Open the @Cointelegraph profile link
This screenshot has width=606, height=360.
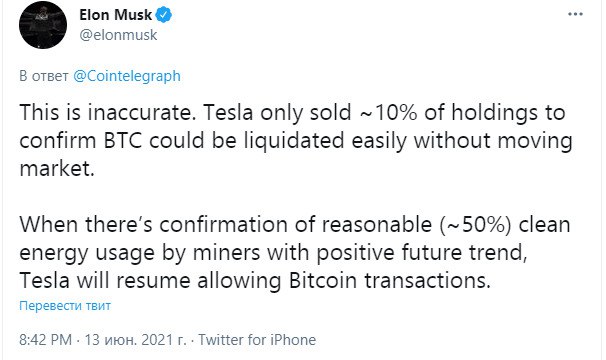(x=127, y=76)
